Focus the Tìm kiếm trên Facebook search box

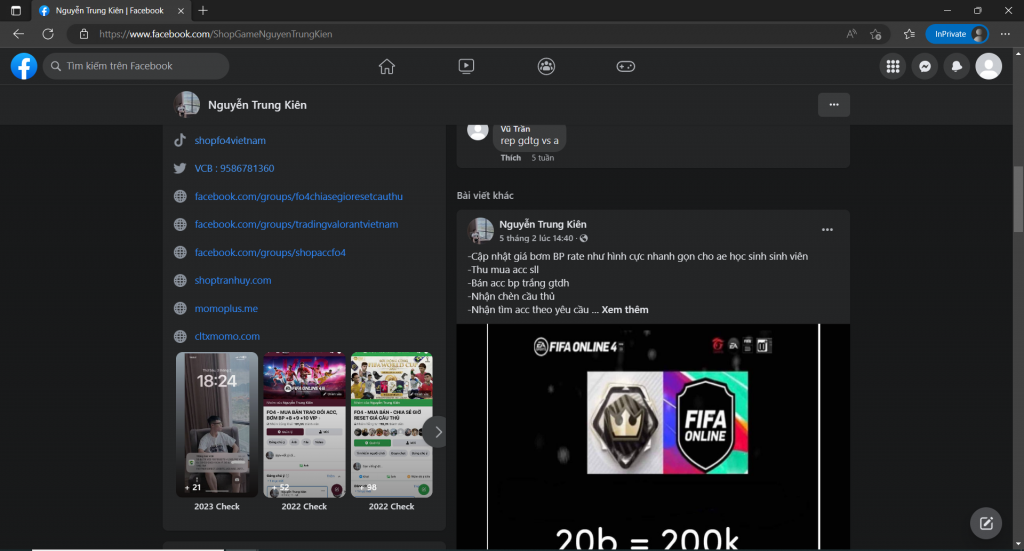point(136,66)
